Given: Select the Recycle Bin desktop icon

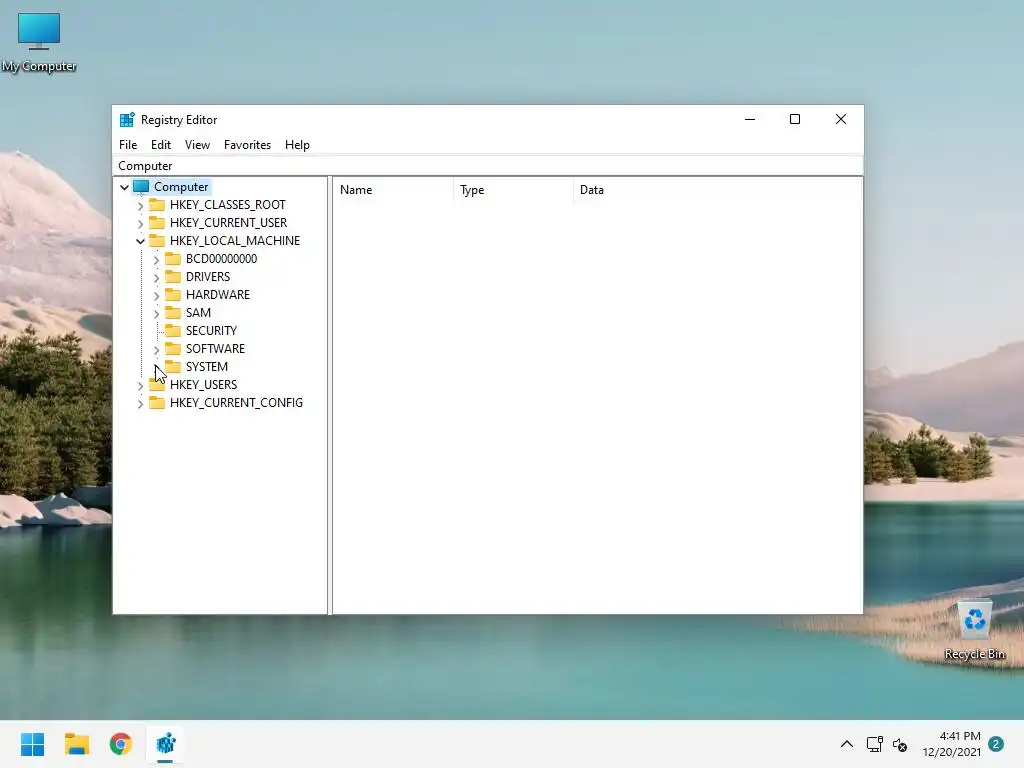Looking at the screenshot, I should click(974, 631).
